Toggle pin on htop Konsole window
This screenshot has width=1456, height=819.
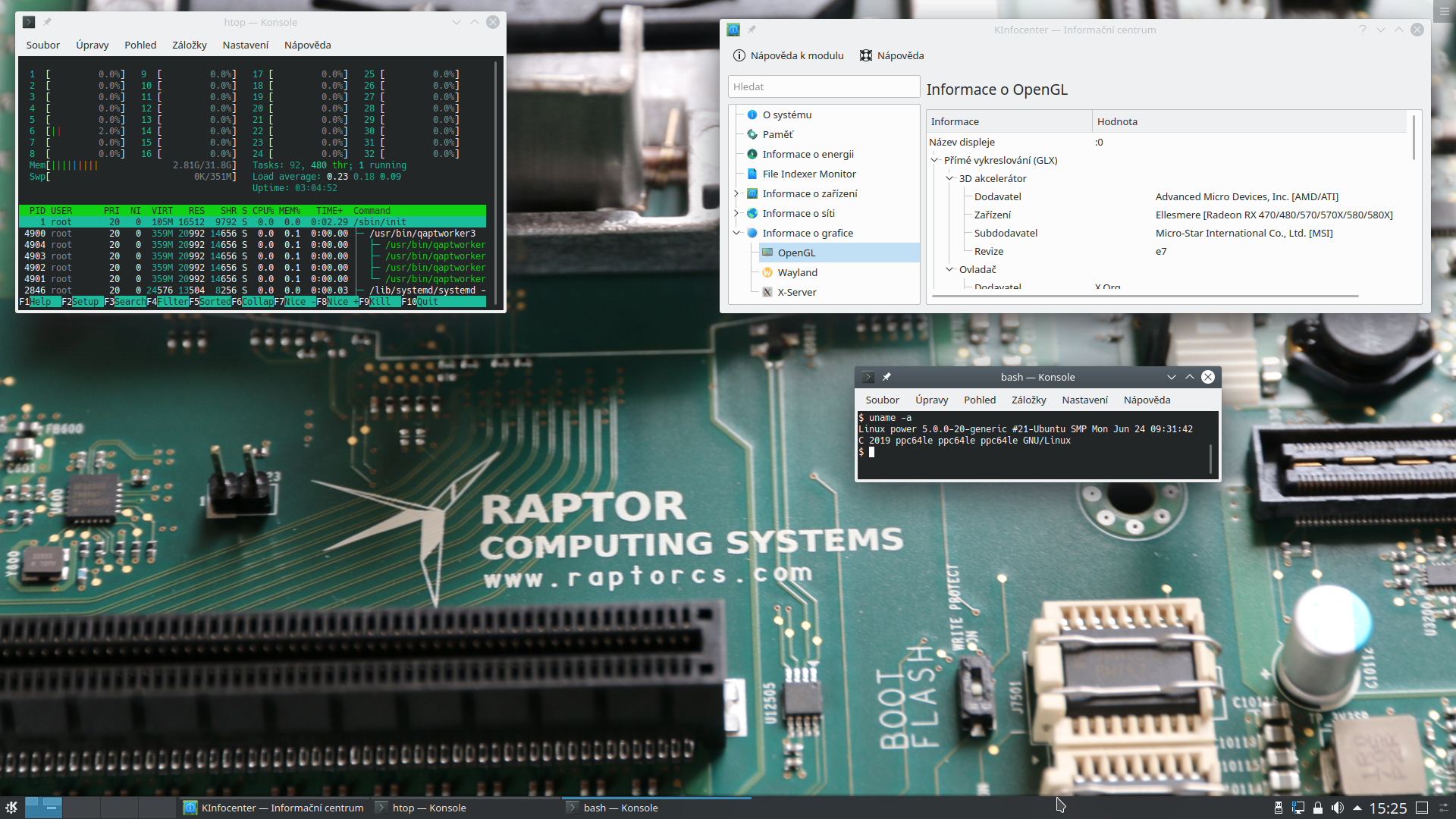47,22
